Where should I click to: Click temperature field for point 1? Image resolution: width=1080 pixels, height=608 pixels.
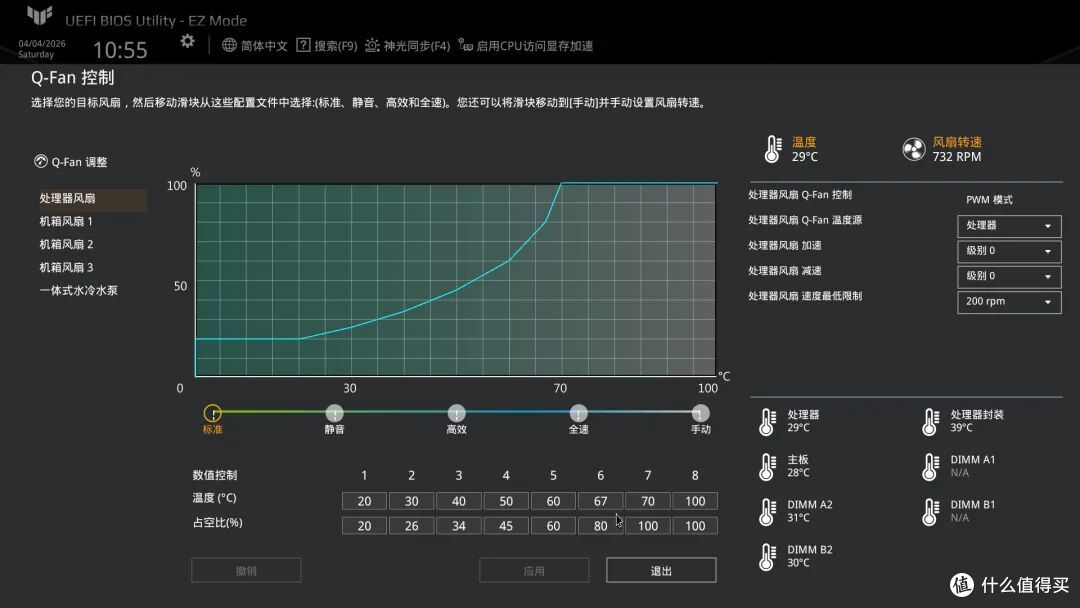coord(364,501)
